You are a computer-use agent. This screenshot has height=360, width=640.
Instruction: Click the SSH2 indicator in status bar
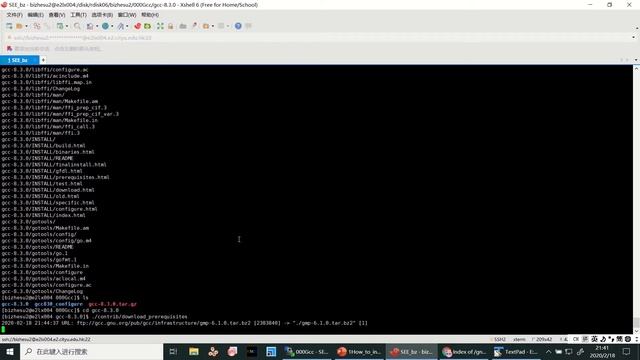(500, 339)
